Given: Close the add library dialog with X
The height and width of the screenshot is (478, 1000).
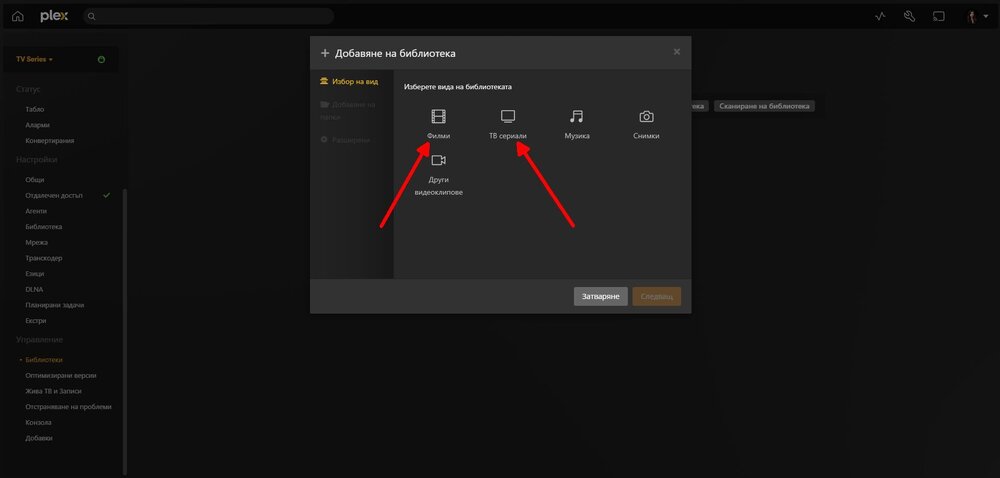Looking at the screenshot, I should (677, 52).
